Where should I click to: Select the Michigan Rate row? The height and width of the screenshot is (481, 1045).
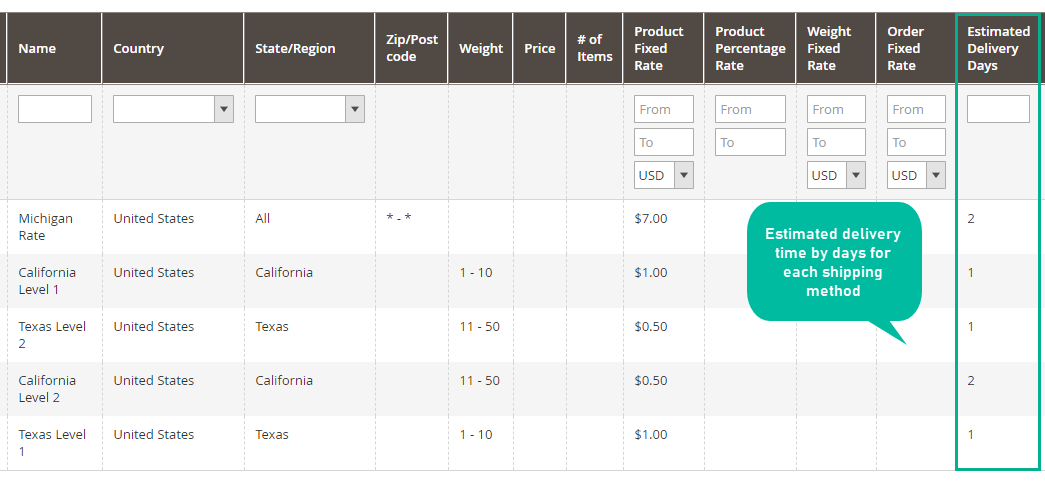click(x=522, y=227)
